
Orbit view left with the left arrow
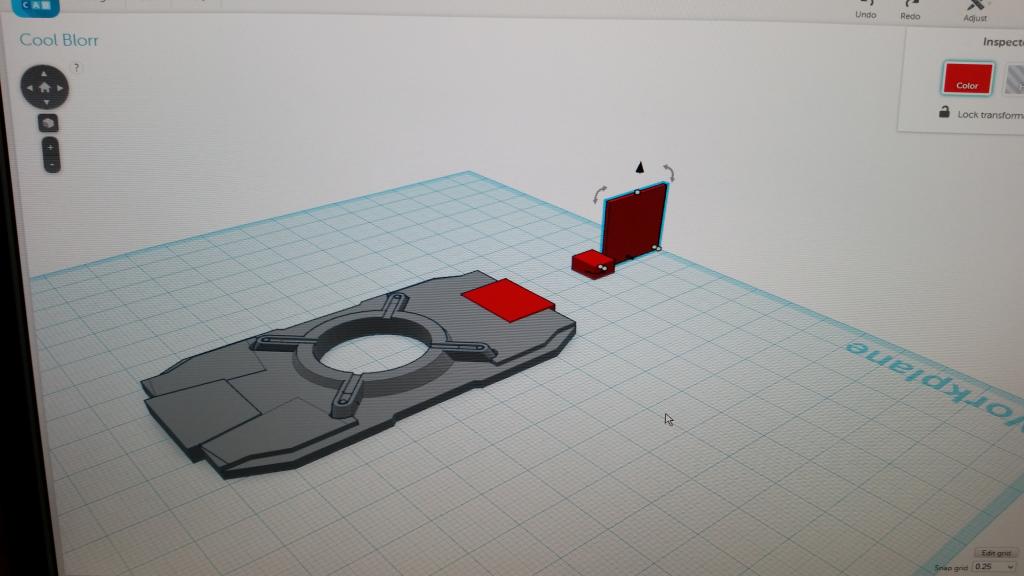tap(29, 88)
